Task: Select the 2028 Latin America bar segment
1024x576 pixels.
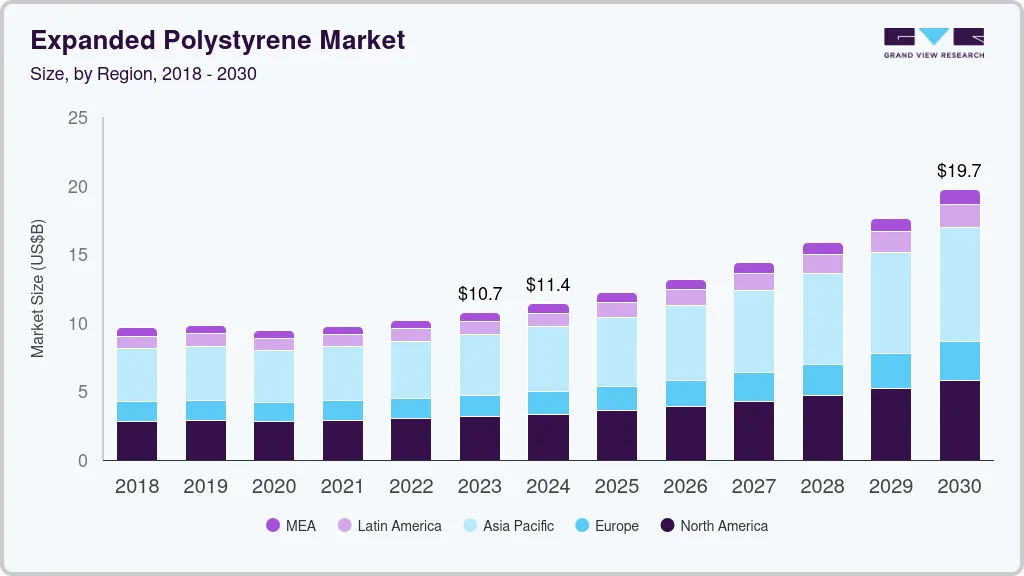Action: [x=823, y=264]
